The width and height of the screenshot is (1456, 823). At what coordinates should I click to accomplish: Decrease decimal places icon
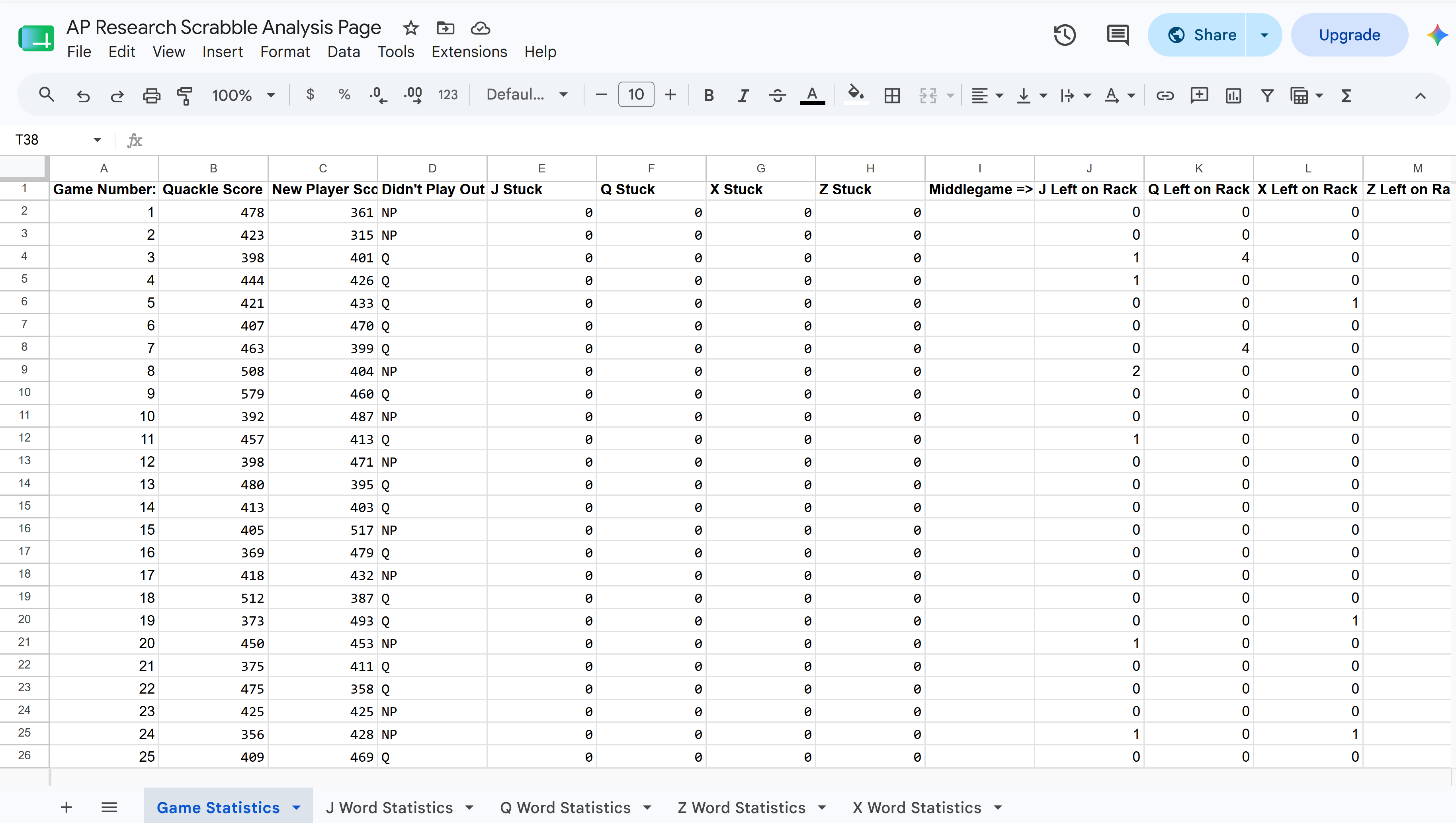[x=378, y=95]
